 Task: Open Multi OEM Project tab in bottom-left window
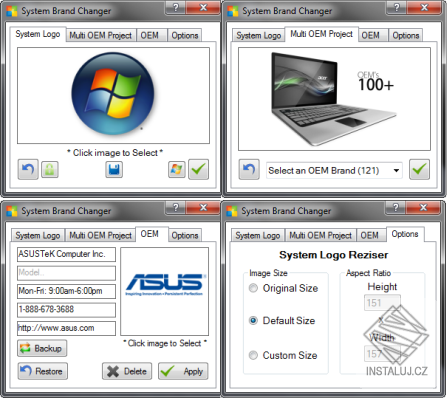click(100, 235)
